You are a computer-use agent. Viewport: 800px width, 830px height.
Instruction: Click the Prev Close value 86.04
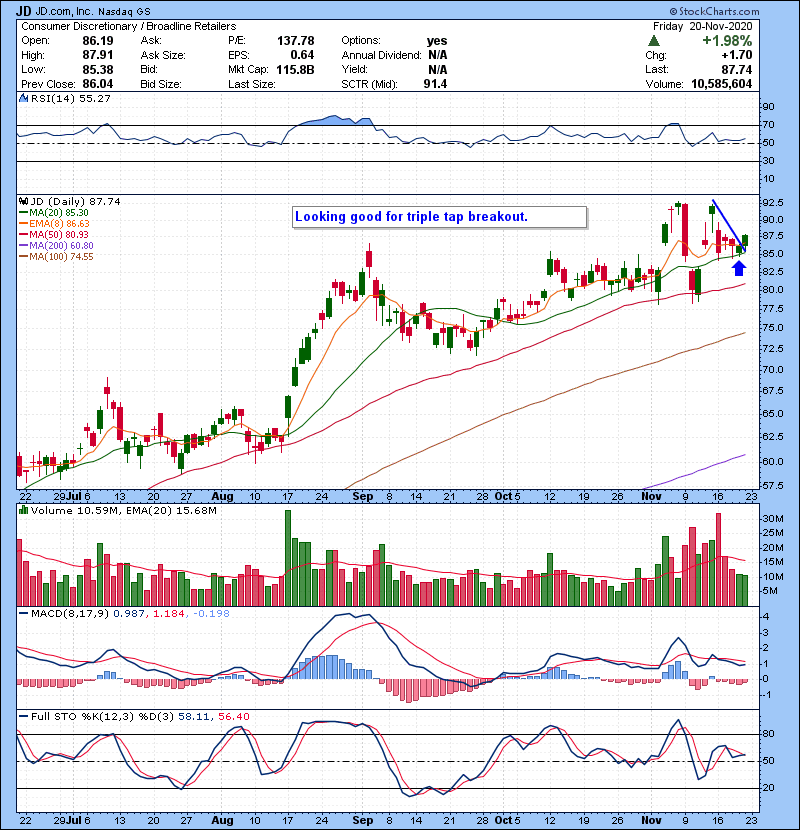(x=98, y=84)
